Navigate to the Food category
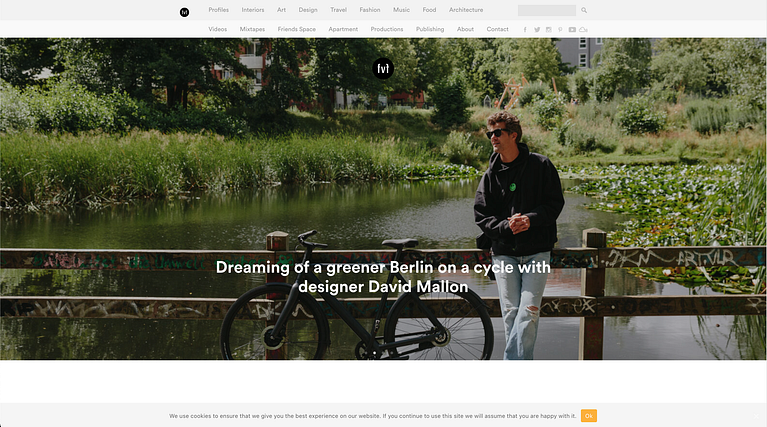 pos(429,10)
